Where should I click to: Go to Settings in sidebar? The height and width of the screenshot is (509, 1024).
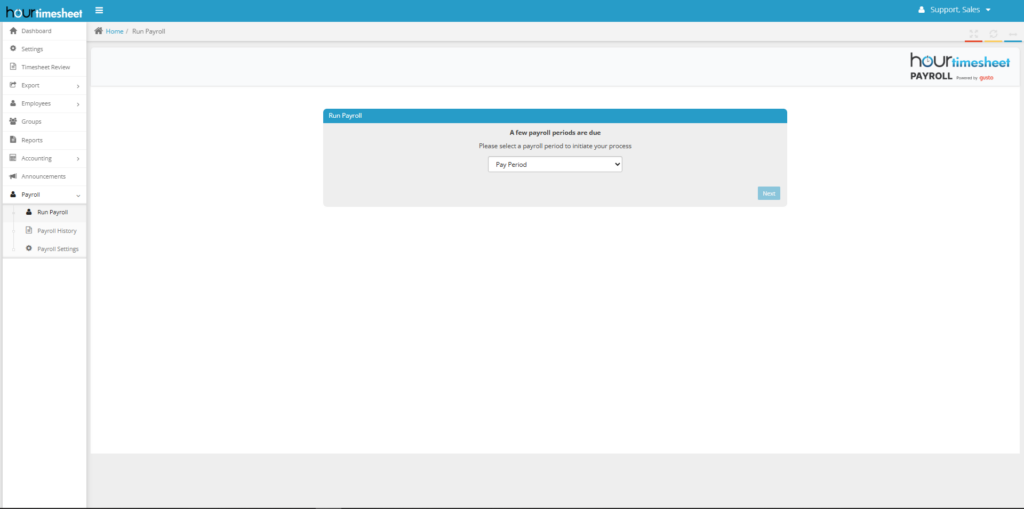[44, 49]
